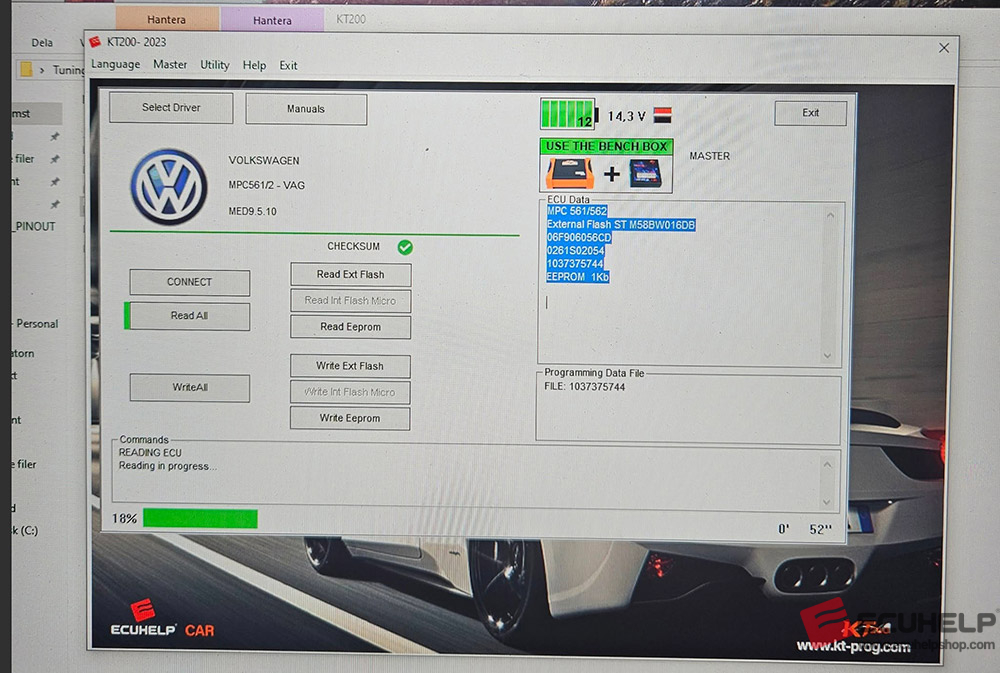Click Write Ext Flash button
Image resolution: width=1000 pixels, height=673 pixels.
tap(349, 366)
